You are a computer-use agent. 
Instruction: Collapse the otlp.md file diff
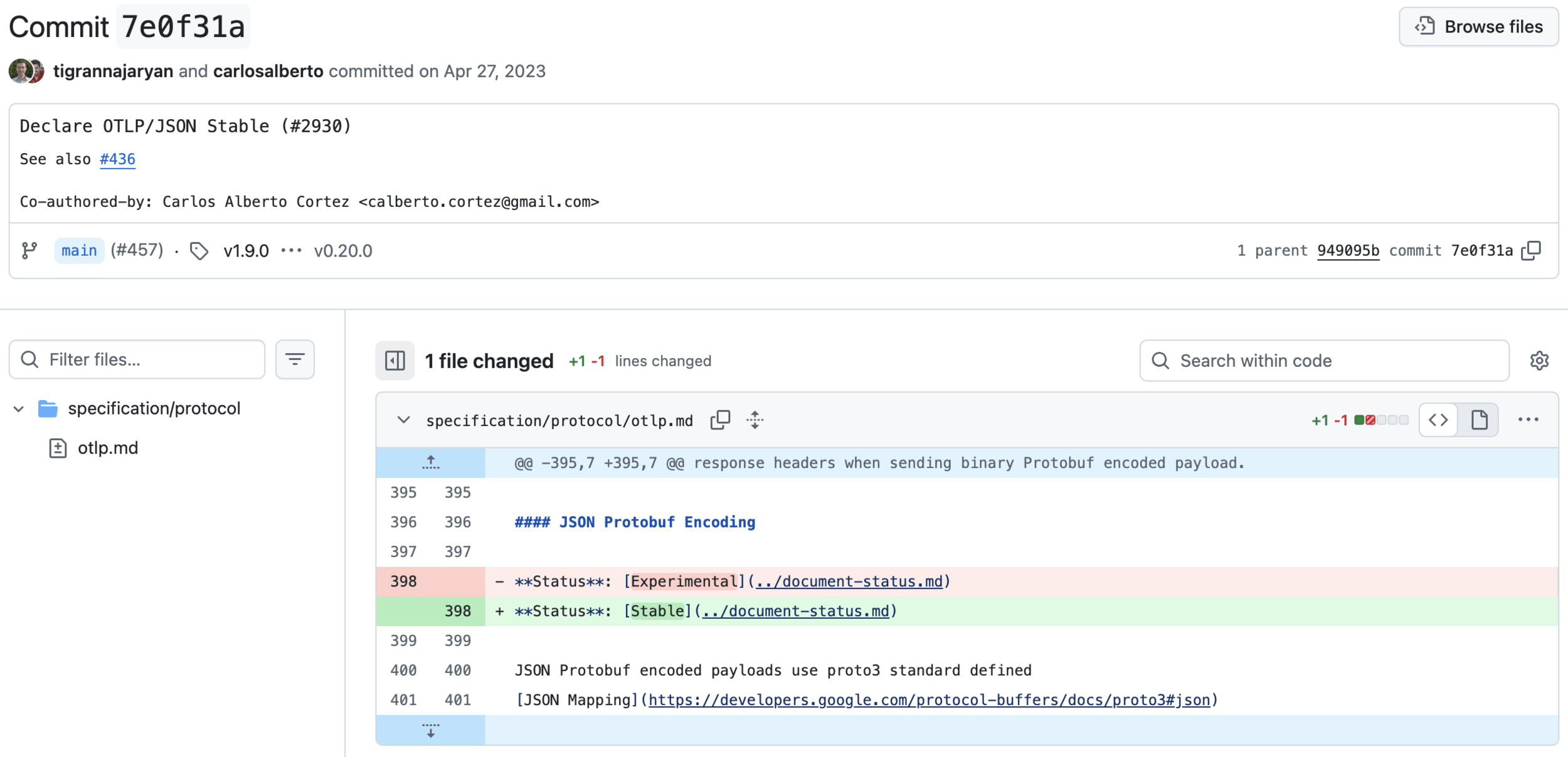[403, 420]
